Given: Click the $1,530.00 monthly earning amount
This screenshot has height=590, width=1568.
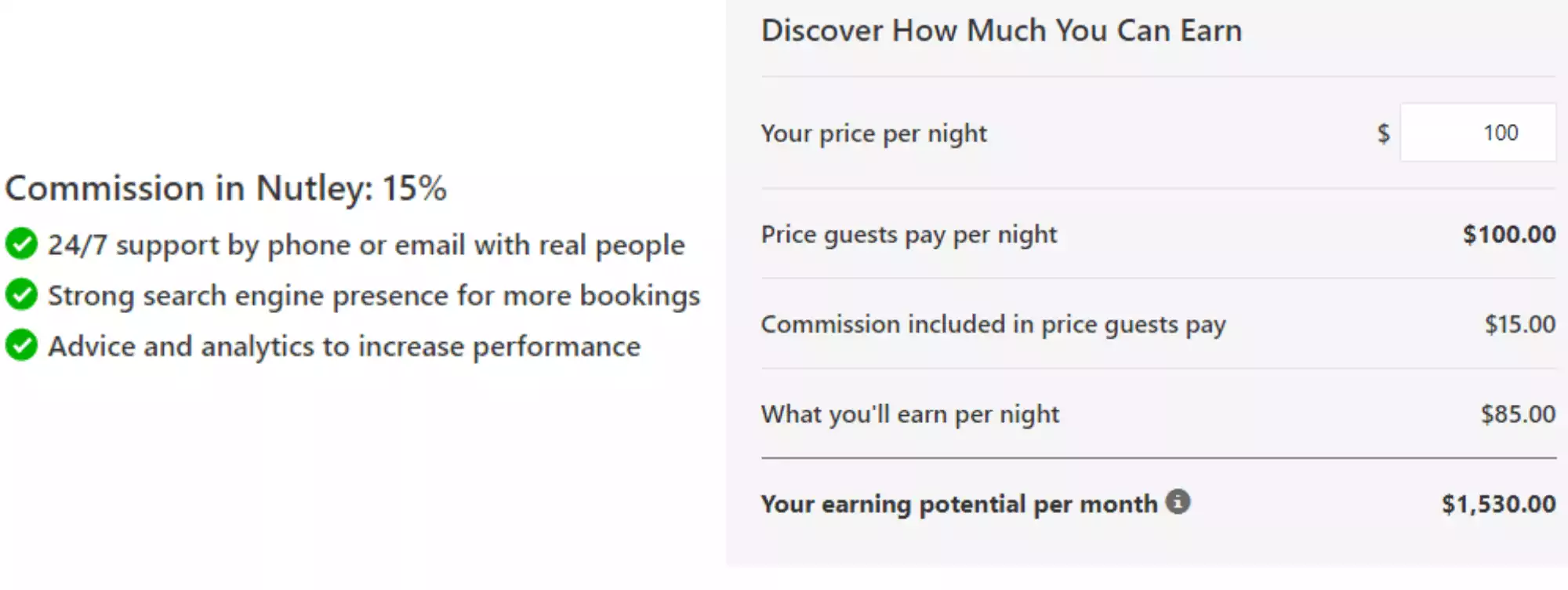Looking at the screenshot, I should [1500, 503].
